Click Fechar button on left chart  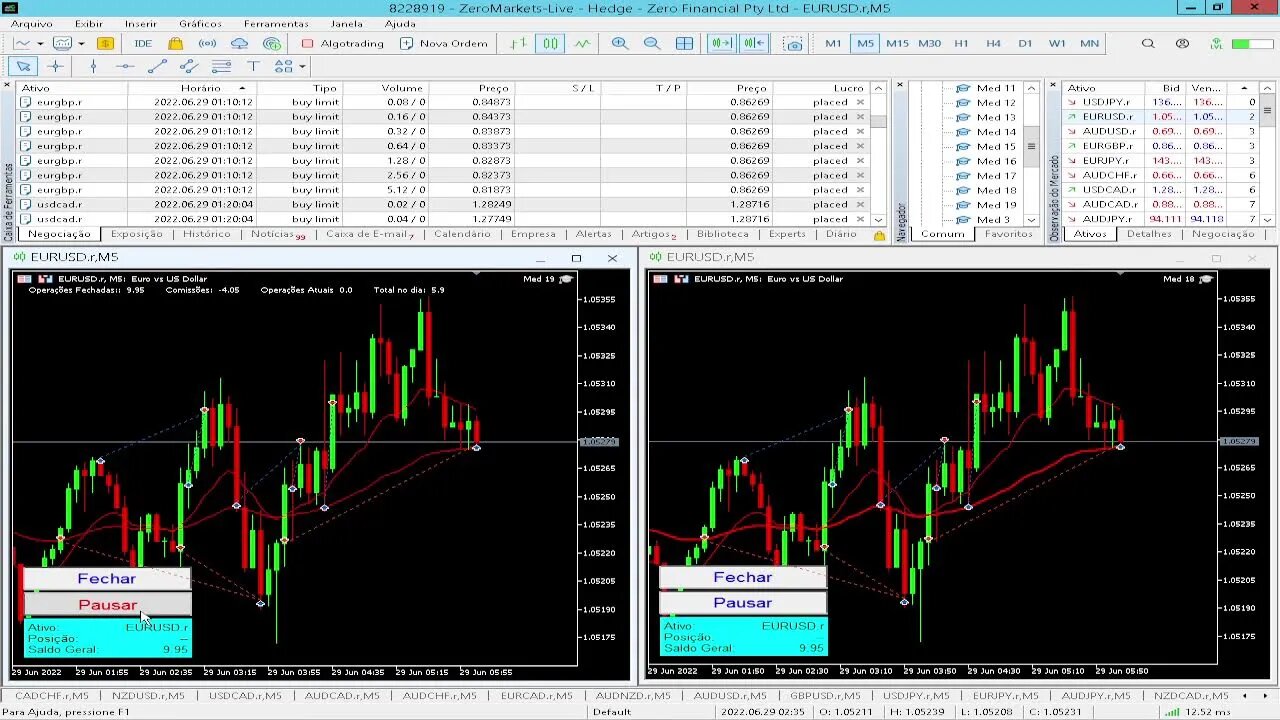pos(106,579)
